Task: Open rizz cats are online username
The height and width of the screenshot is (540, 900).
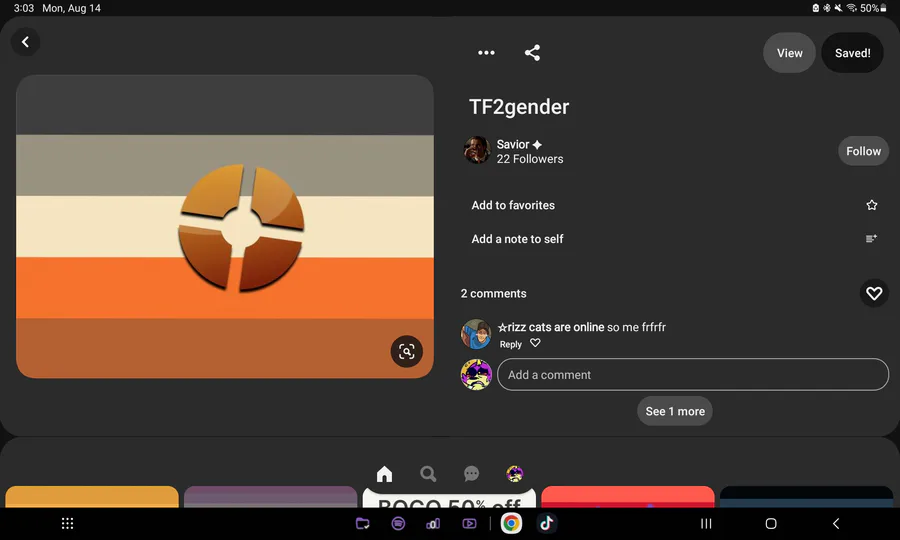Action: click(x=550, y=327)
